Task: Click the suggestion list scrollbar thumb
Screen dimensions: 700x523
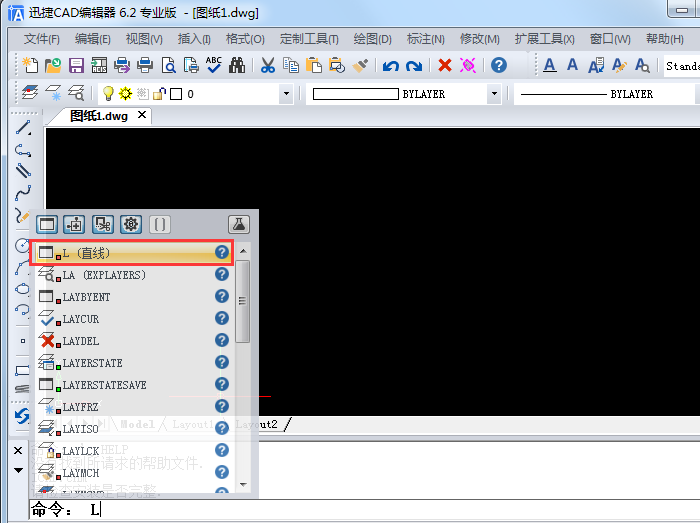Action: 242,301
